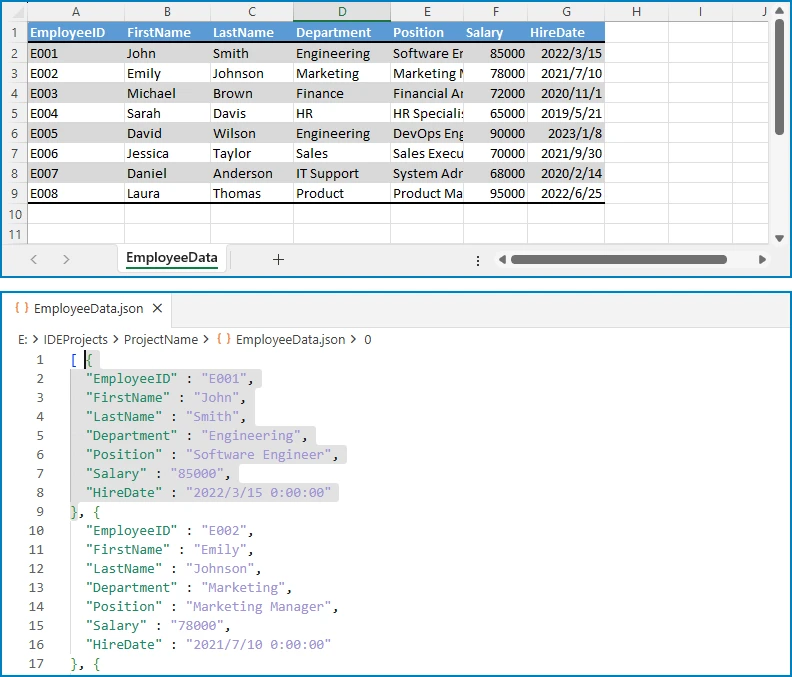This screenshot has height=677, width=792.
Task: Open ProjectName breadcrumb segment
Action: [x=161, y=340]
